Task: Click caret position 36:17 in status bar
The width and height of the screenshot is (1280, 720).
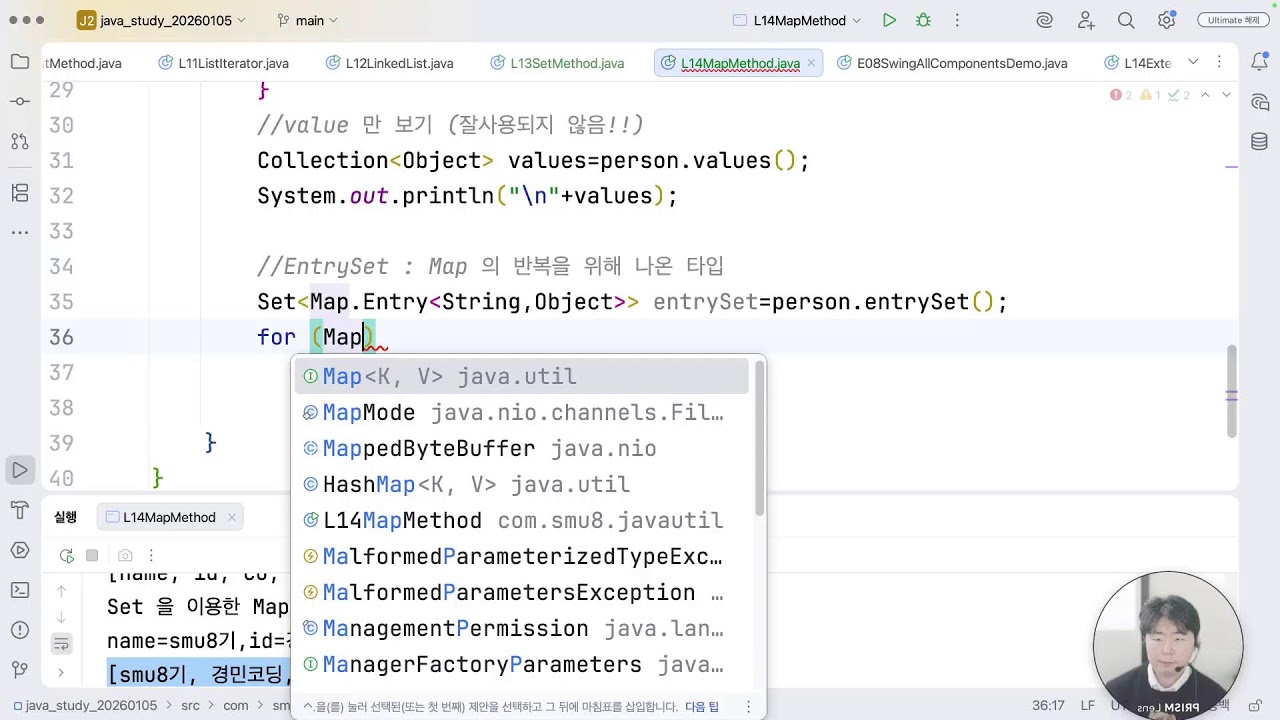Action: [1048, 705]
